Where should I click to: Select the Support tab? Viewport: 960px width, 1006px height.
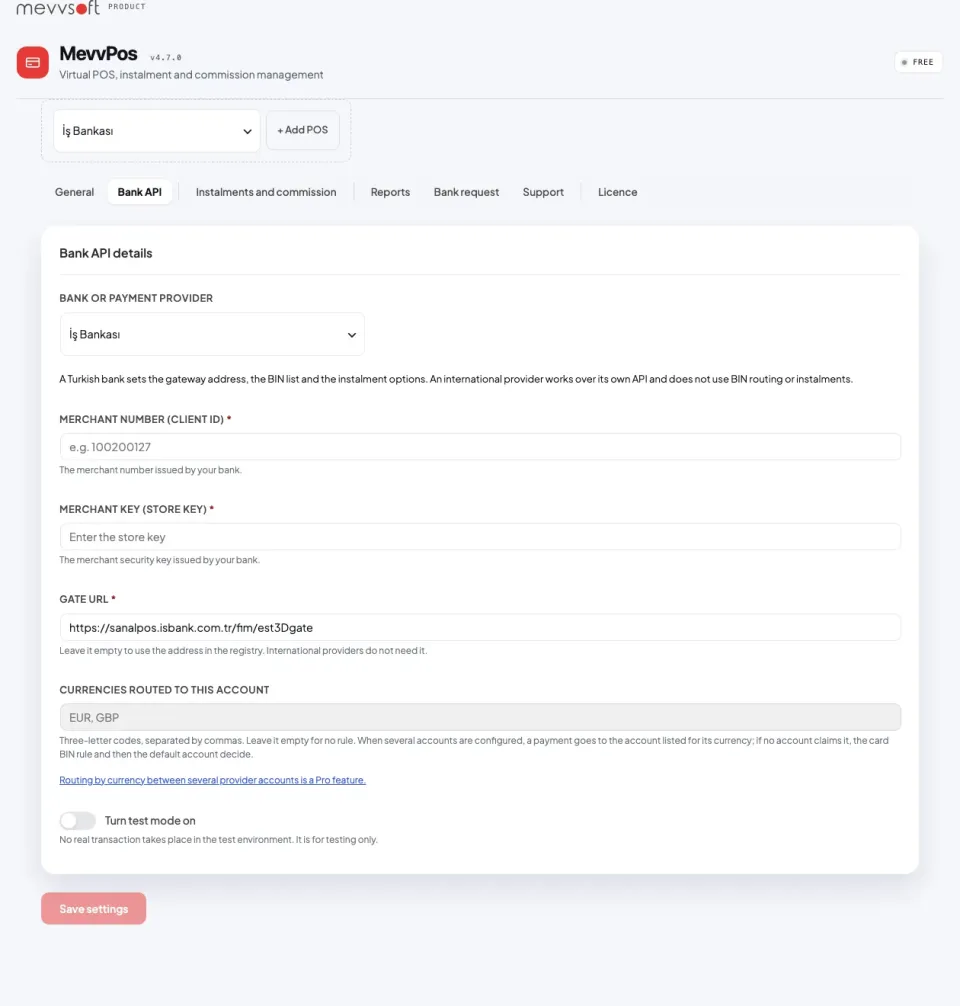click(543, 192)
